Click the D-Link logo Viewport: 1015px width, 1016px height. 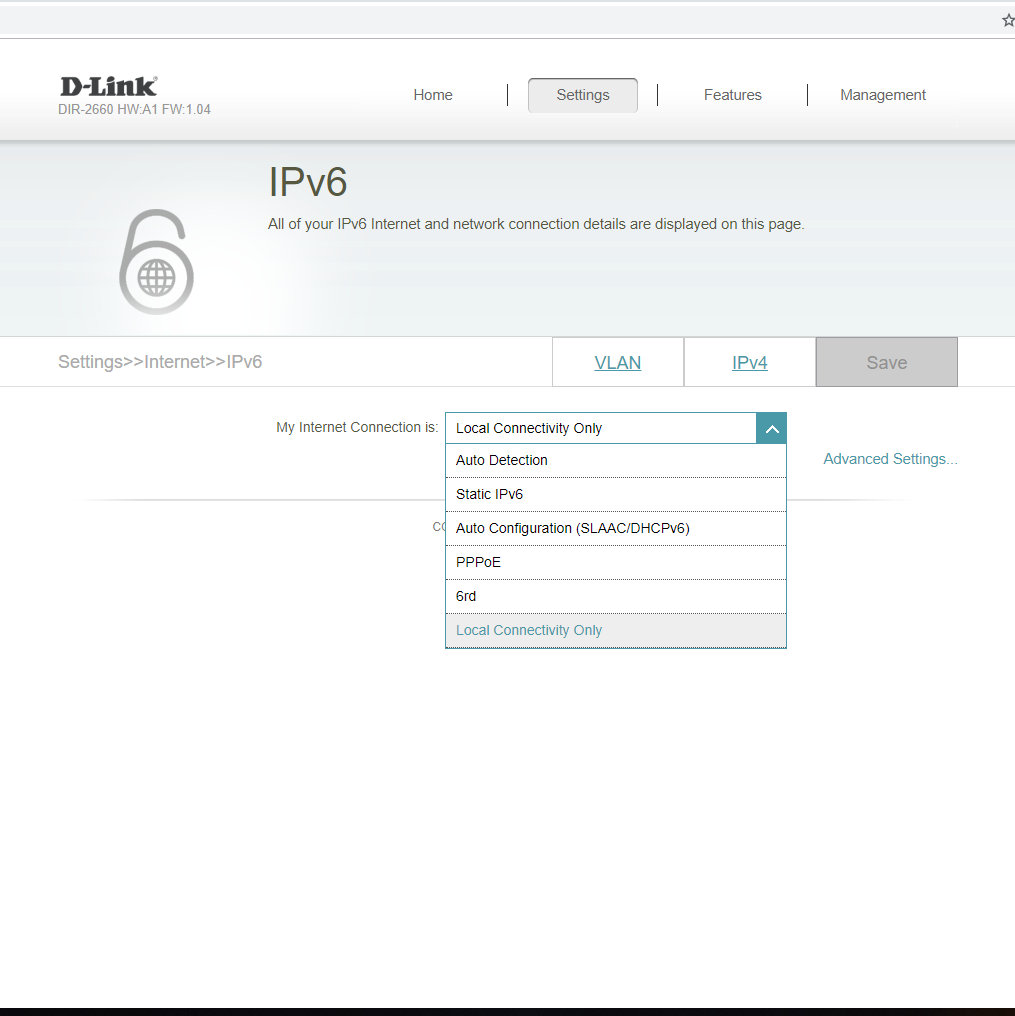click(108, 86)
